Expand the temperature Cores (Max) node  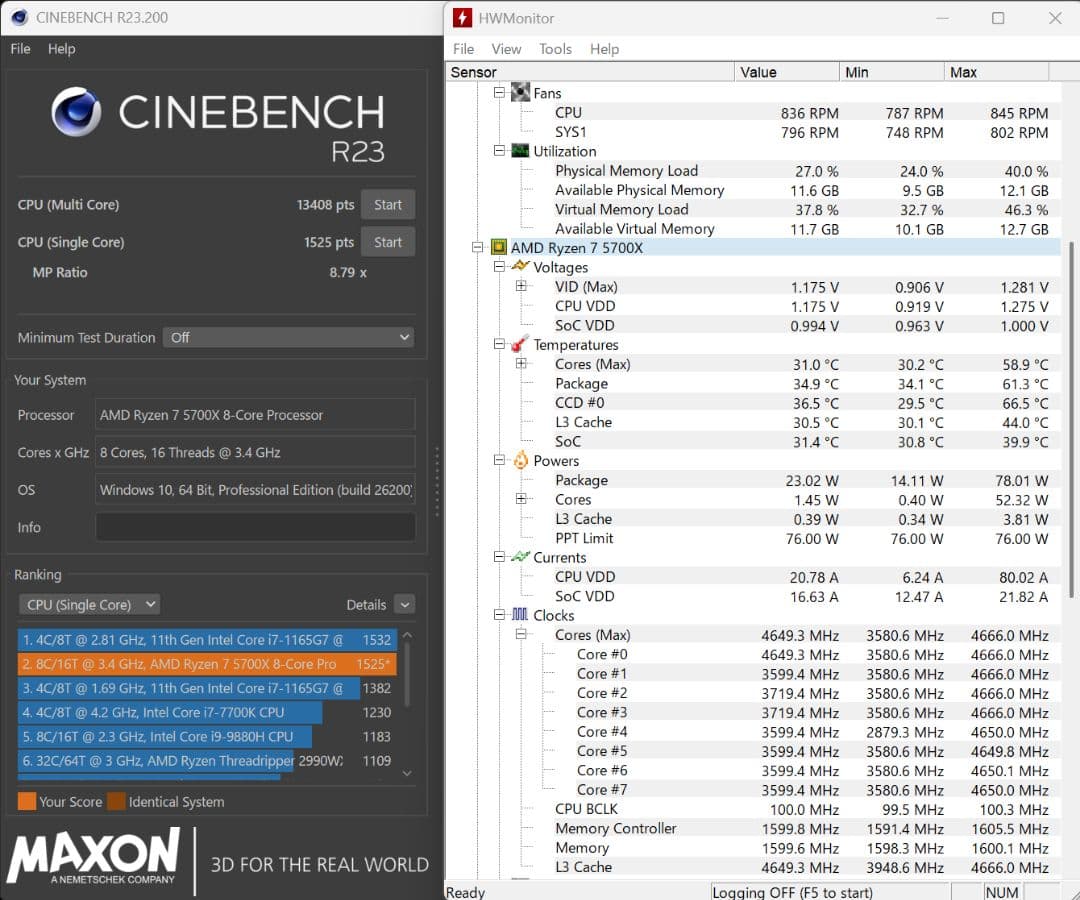521,364
